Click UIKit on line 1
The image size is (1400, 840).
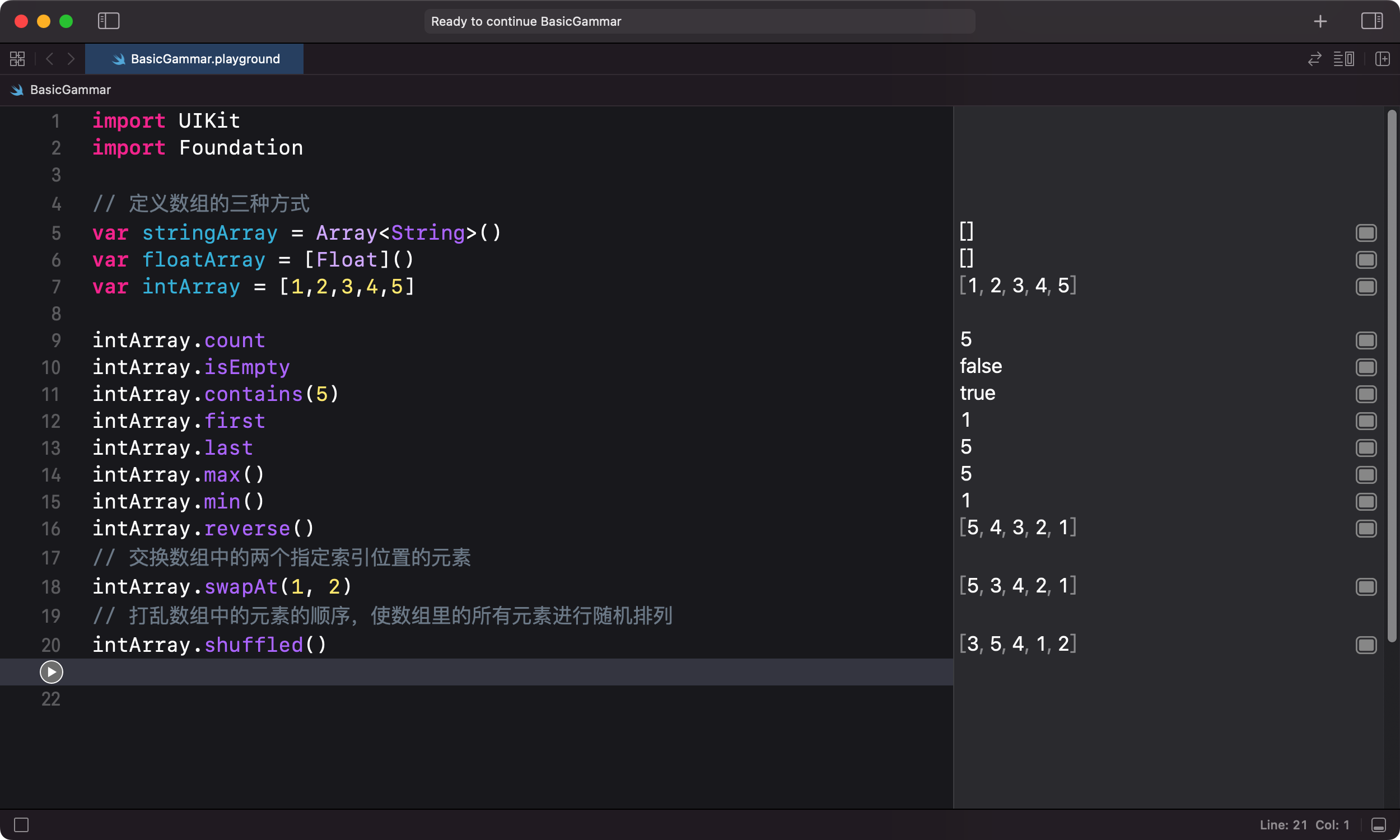tap(209, 120)
